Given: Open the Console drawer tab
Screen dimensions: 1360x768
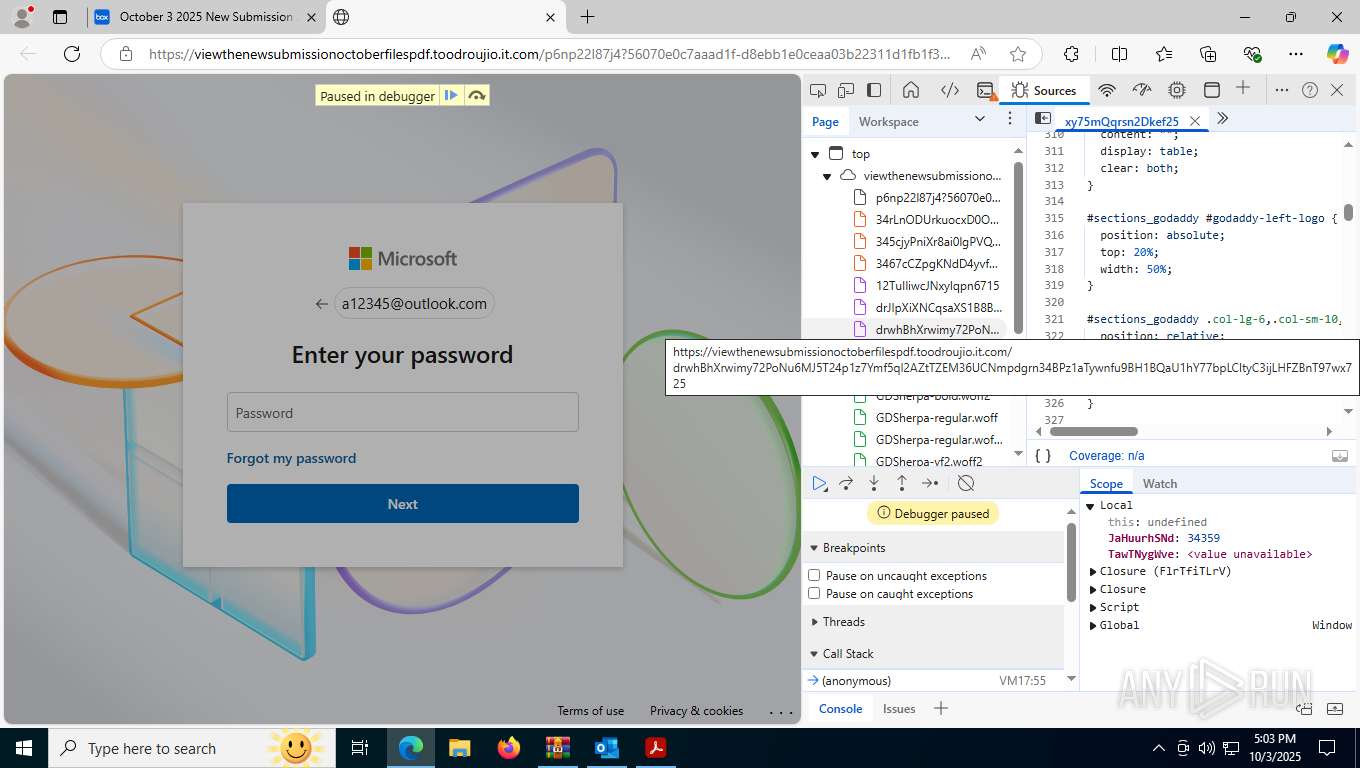Looking at the screenshot, I should coord(841,709).
